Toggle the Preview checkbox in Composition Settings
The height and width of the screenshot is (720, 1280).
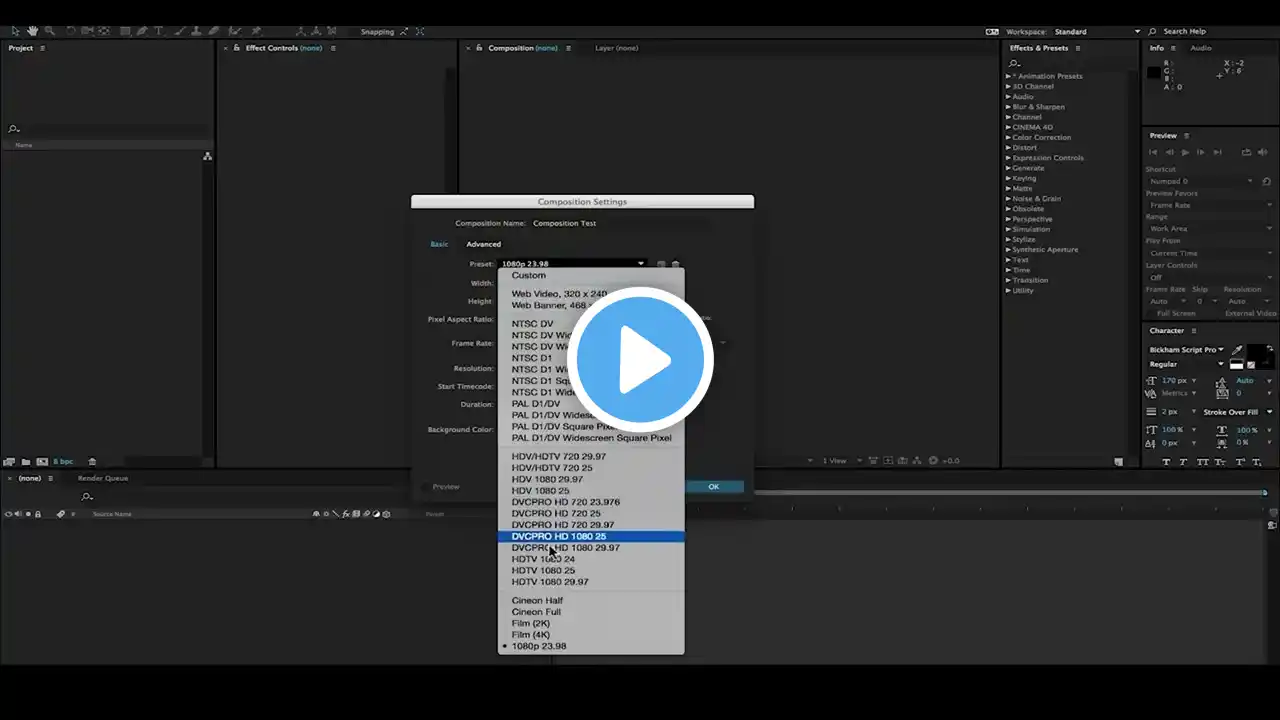pyautogui.click(x=427, y=487)
